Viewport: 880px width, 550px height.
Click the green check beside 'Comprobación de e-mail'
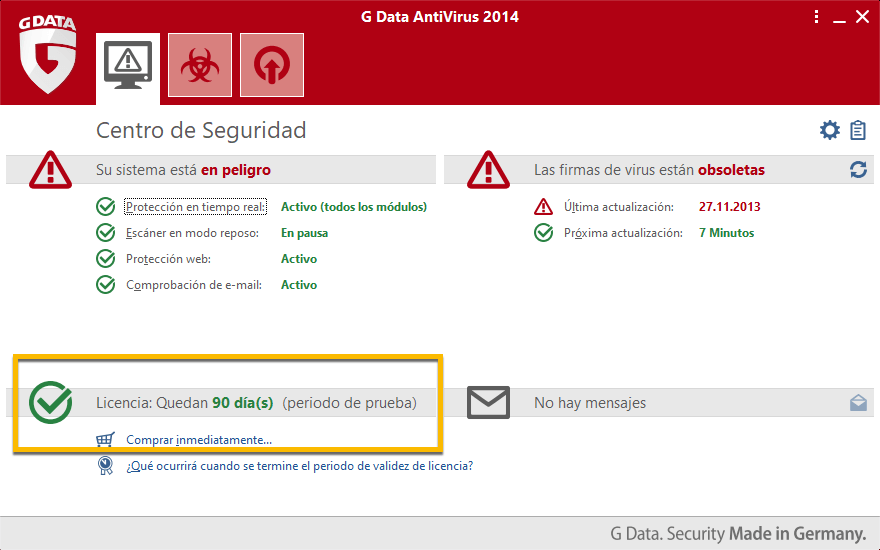click(x=106, y=285)
